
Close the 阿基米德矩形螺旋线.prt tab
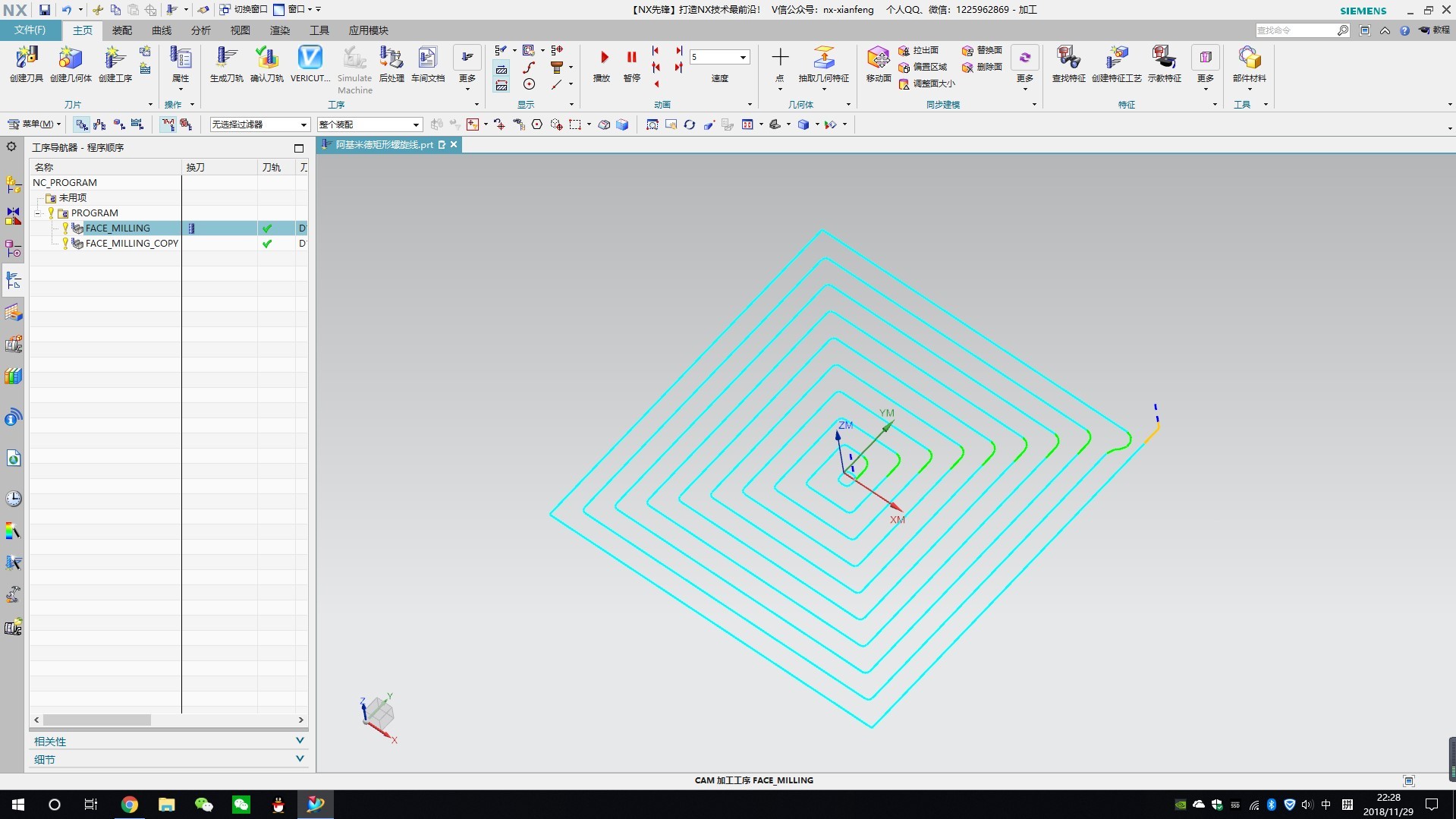pos(454,145)
